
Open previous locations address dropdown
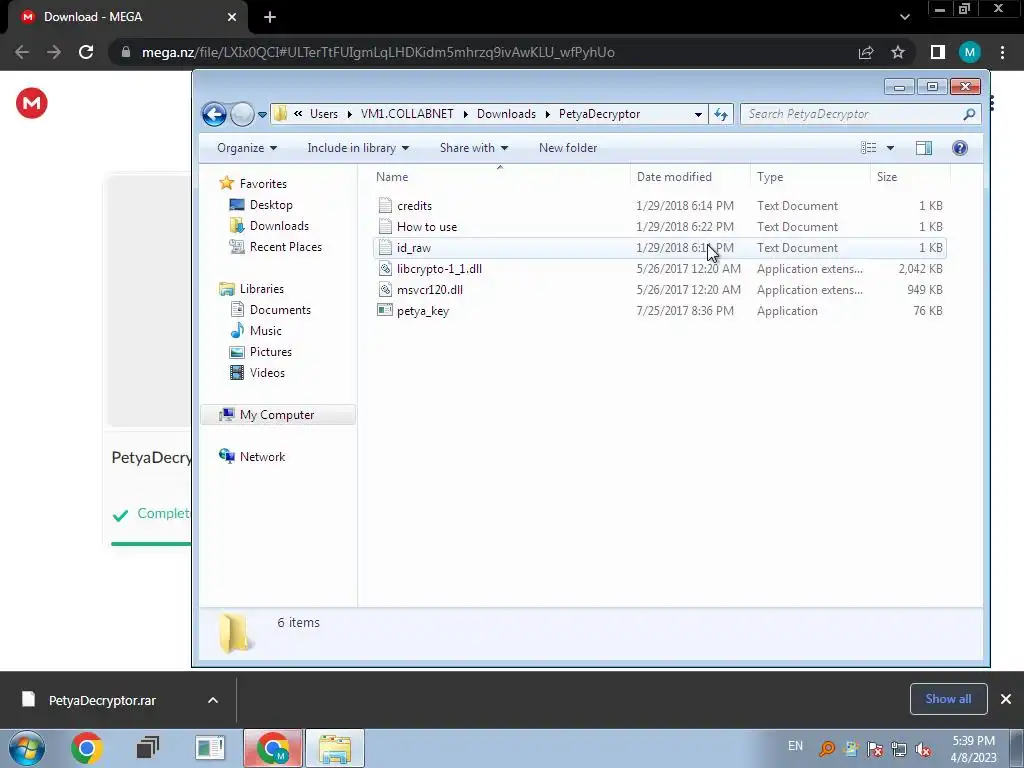click(698, 114)
